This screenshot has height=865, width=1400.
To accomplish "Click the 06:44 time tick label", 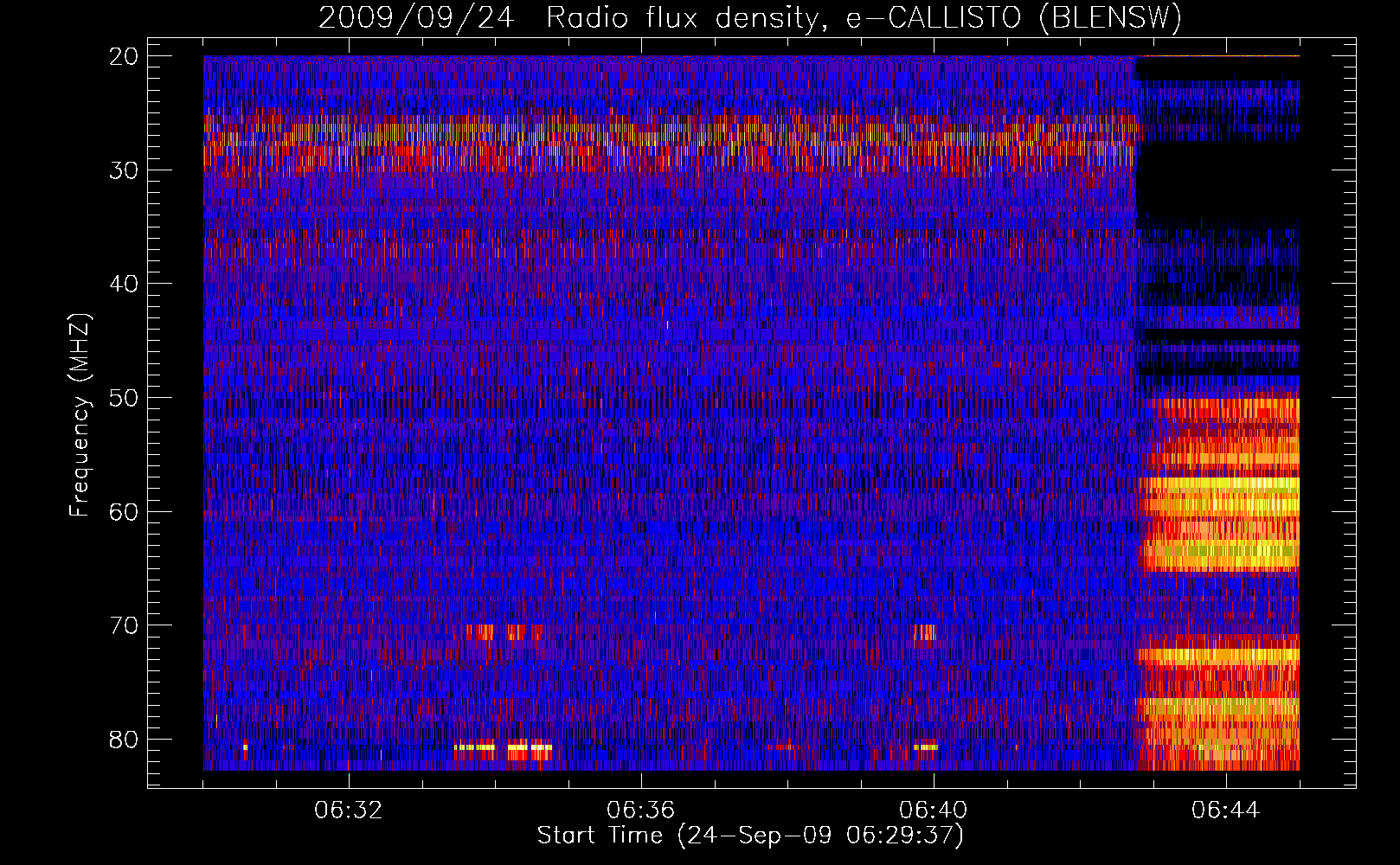I will coord(1226,811).
